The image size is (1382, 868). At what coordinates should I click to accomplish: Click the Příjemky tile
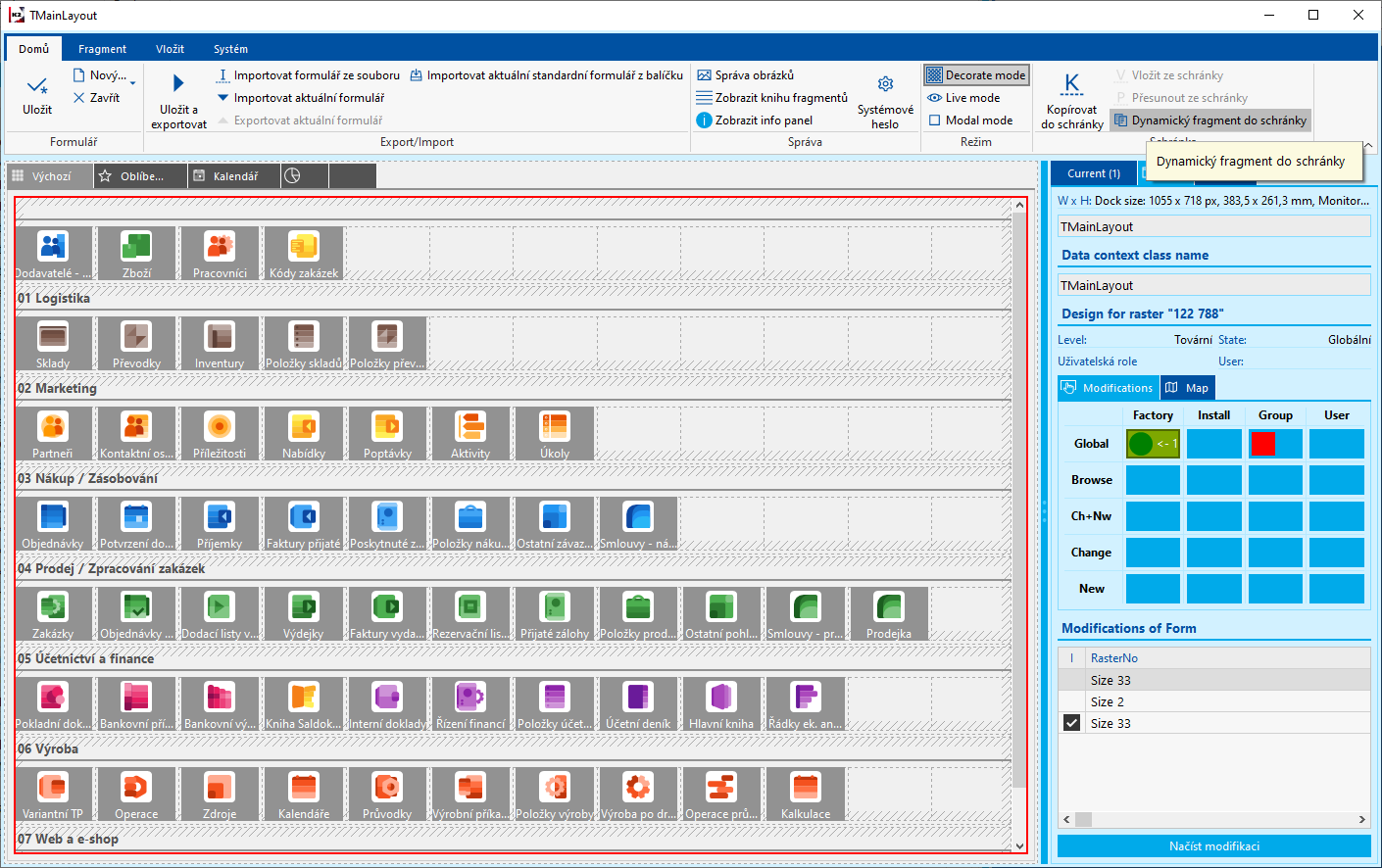[x=220, y=524]
